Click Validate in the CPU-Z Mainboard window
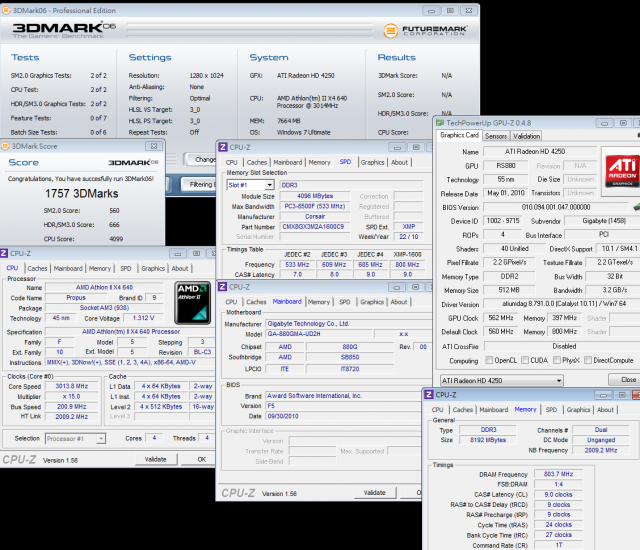Image resolution: width=640 pixels, height=550 pixels. [375, 492]
